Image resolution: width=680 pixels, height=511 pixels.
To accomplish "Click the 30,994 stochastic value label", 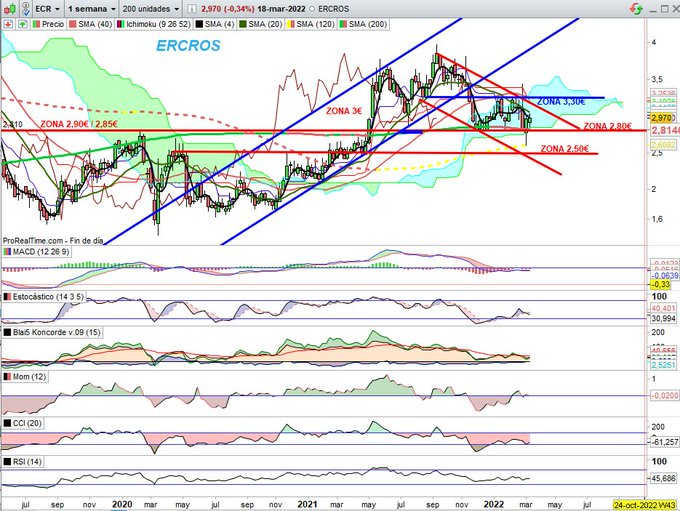I will (x=664, y=318).
